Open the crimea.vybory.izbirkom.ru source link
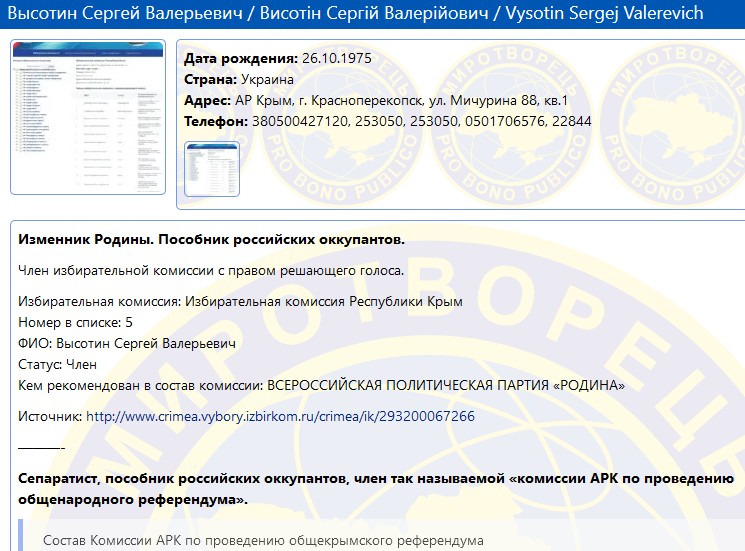The width and height of the screenshot is (745, 551). [280, 417]
